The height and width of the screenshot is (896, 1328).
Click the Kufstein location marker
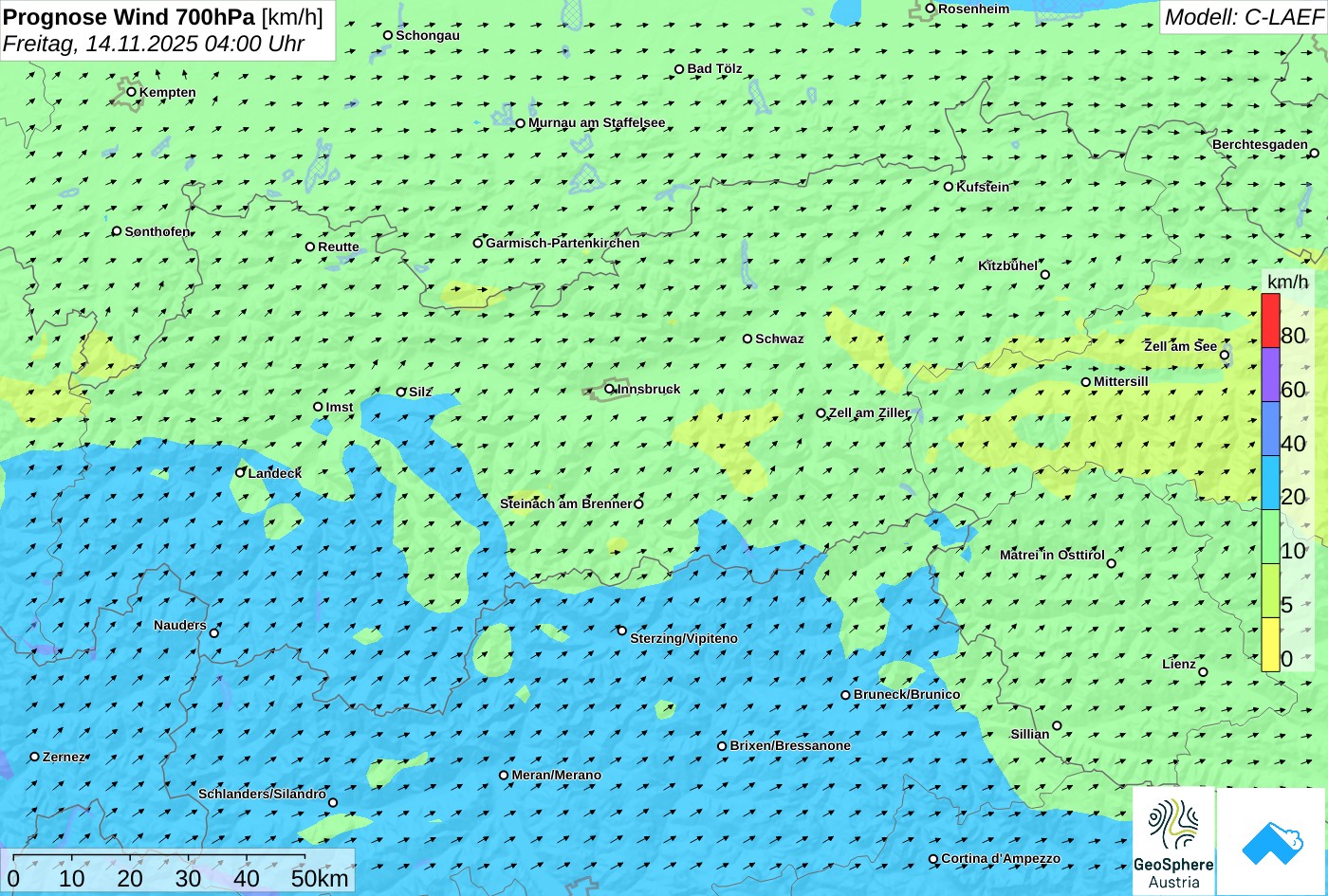949,187
